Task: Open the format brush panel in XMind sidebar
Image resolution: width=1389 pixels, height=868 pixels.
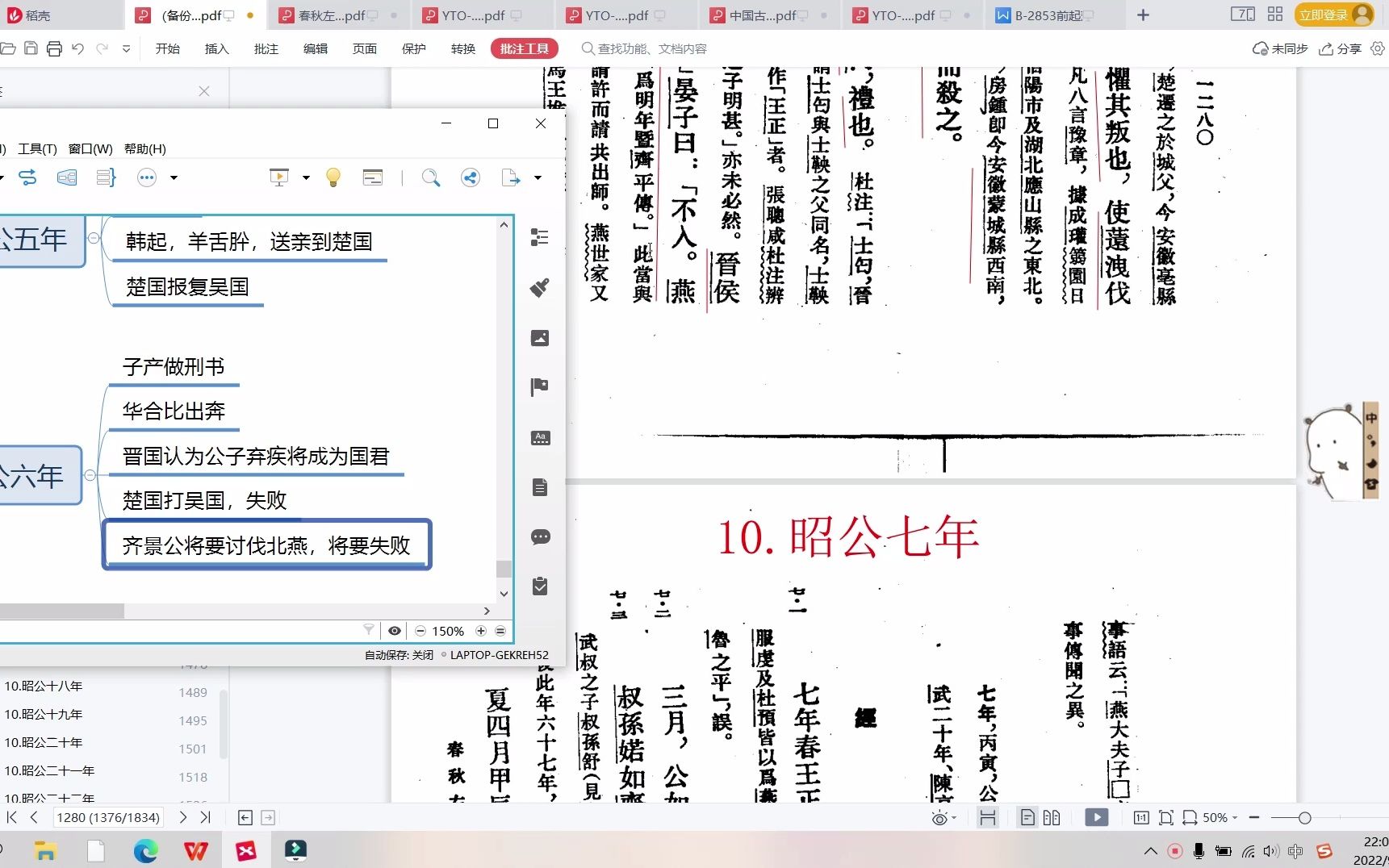Action: (540, 287)
